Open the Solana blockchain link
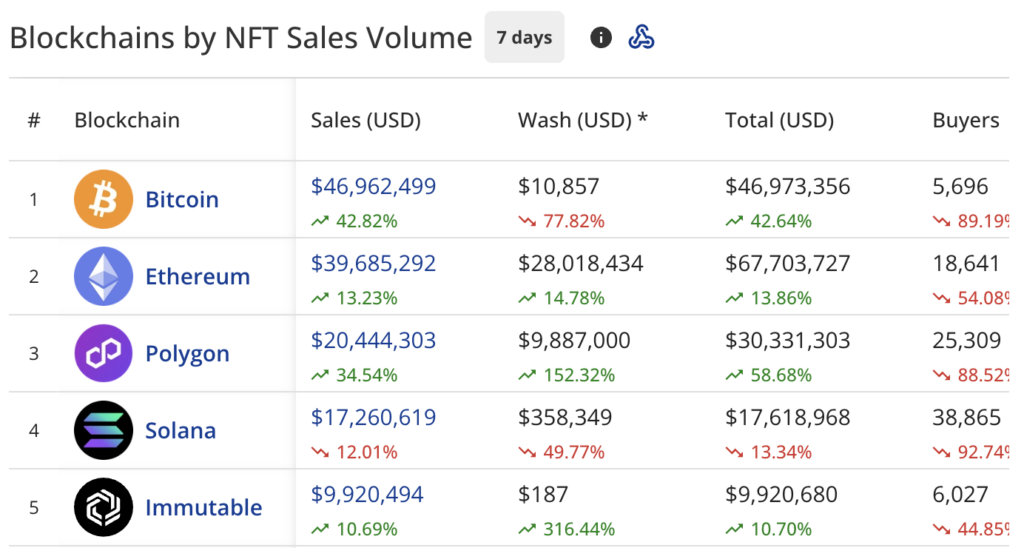This screenshot has height=548, width=1024. (180, 430)
